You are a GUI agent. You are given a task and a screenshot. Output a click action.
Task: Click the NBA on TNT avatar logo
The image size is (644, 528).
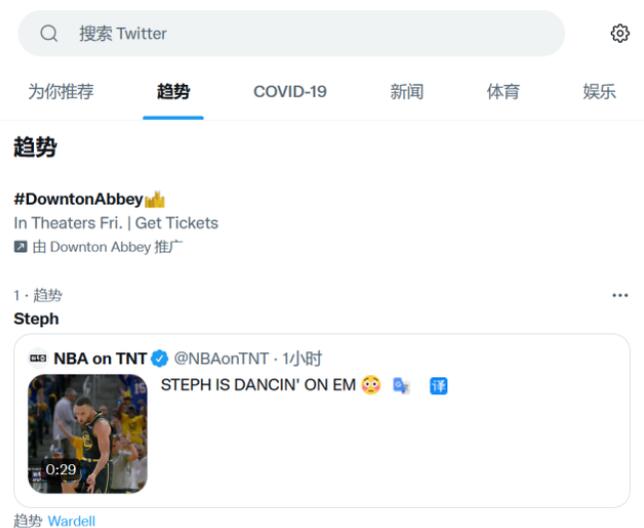coord(37,358)
